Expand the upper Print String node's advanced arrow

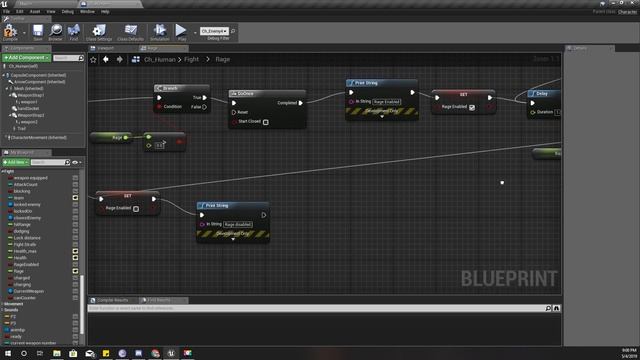(x=382, y=117)
